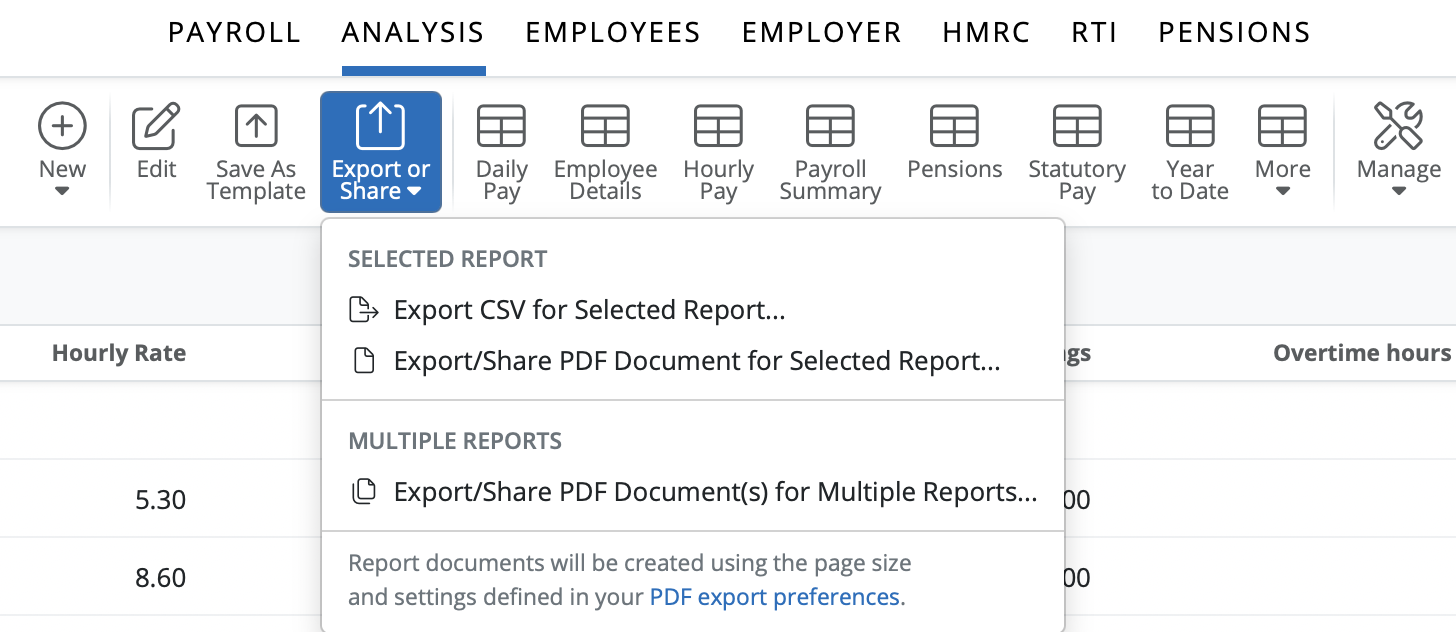Expand the More reports dropdown
The width and height of the screenshot is (1456, 632).
(1282, 150)
